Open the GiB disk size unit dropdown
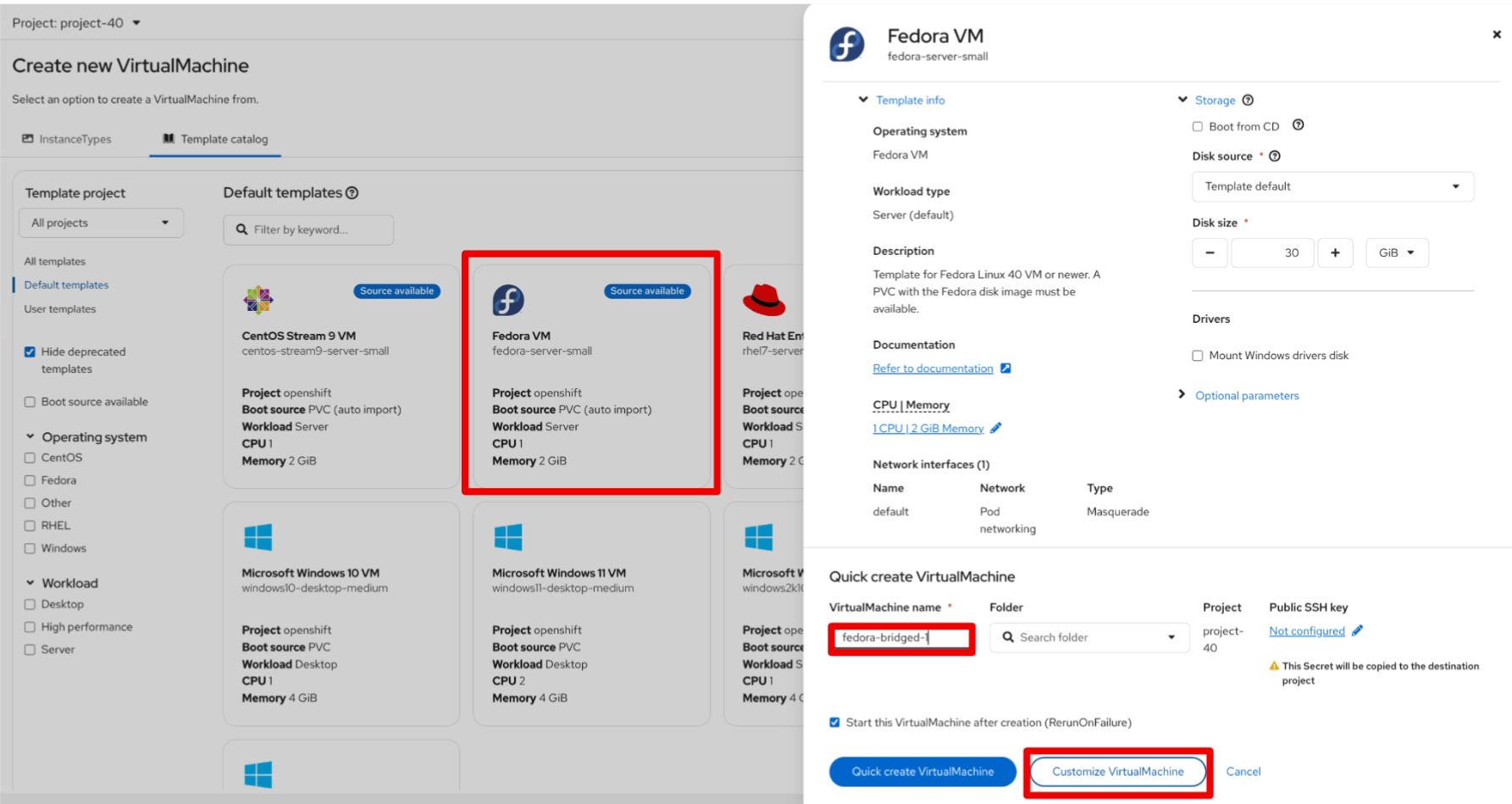The height and width of the screenshot is (804, 1512). [1396, 252]
